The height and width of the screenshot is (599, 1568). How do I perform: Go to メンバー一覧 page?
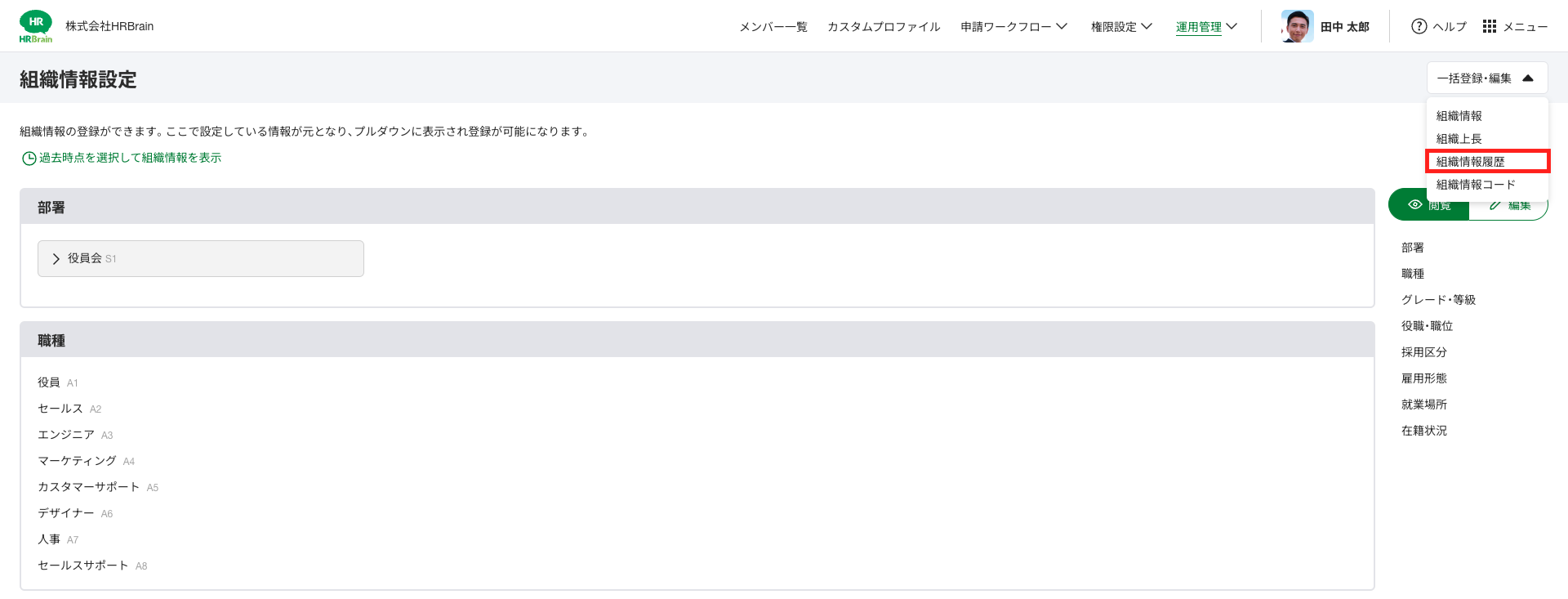click(773, 26)
